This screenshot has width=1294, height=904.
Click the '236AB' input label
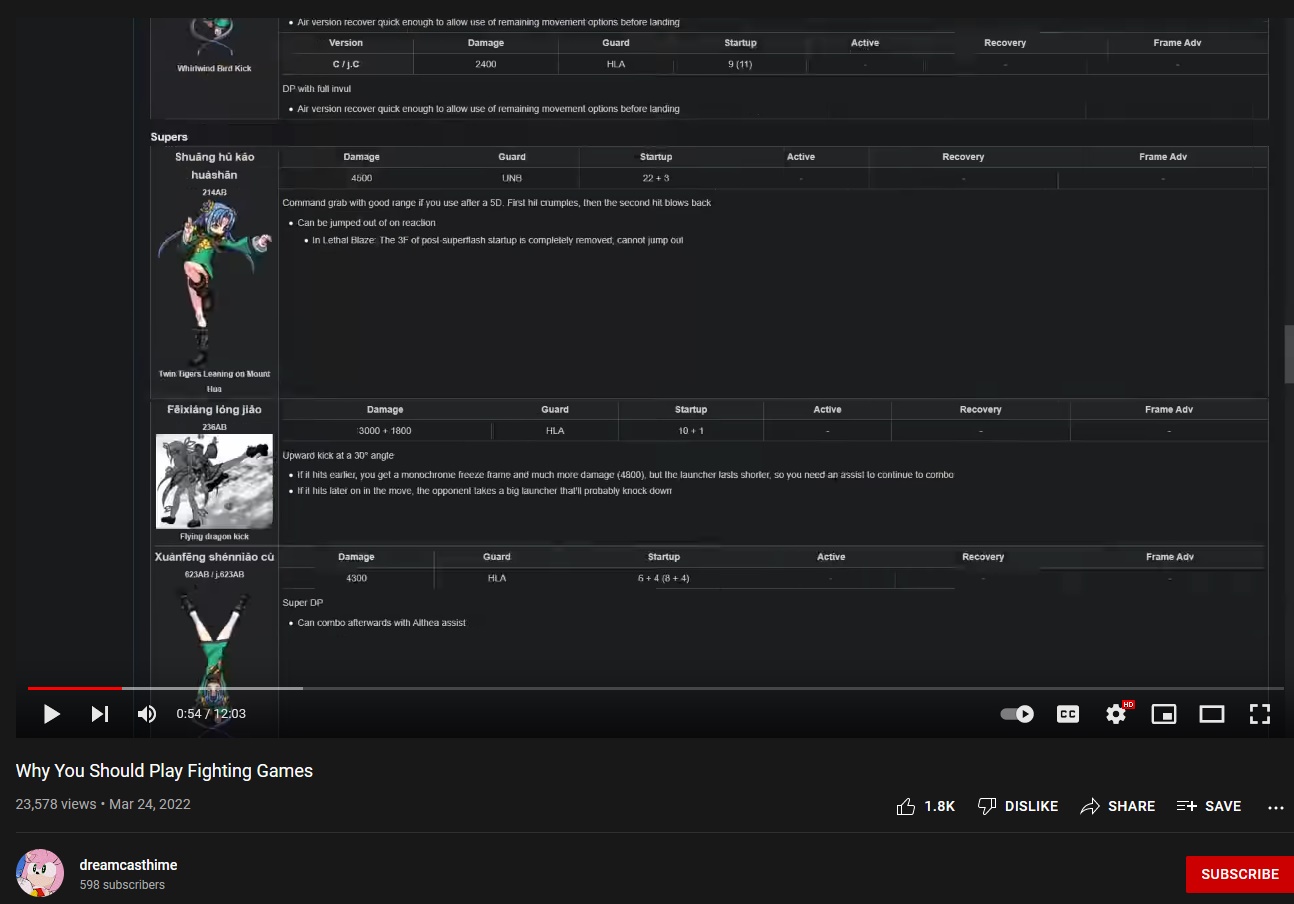[x=214, y=427]
